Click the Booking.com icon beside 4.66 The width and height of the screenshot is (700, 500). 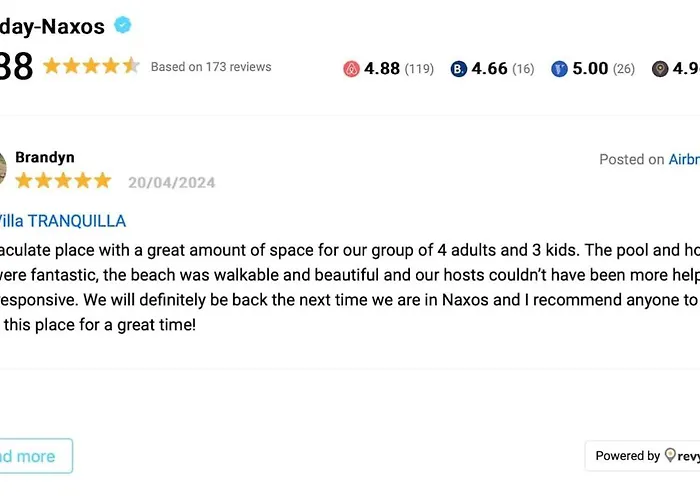[458, 69]
